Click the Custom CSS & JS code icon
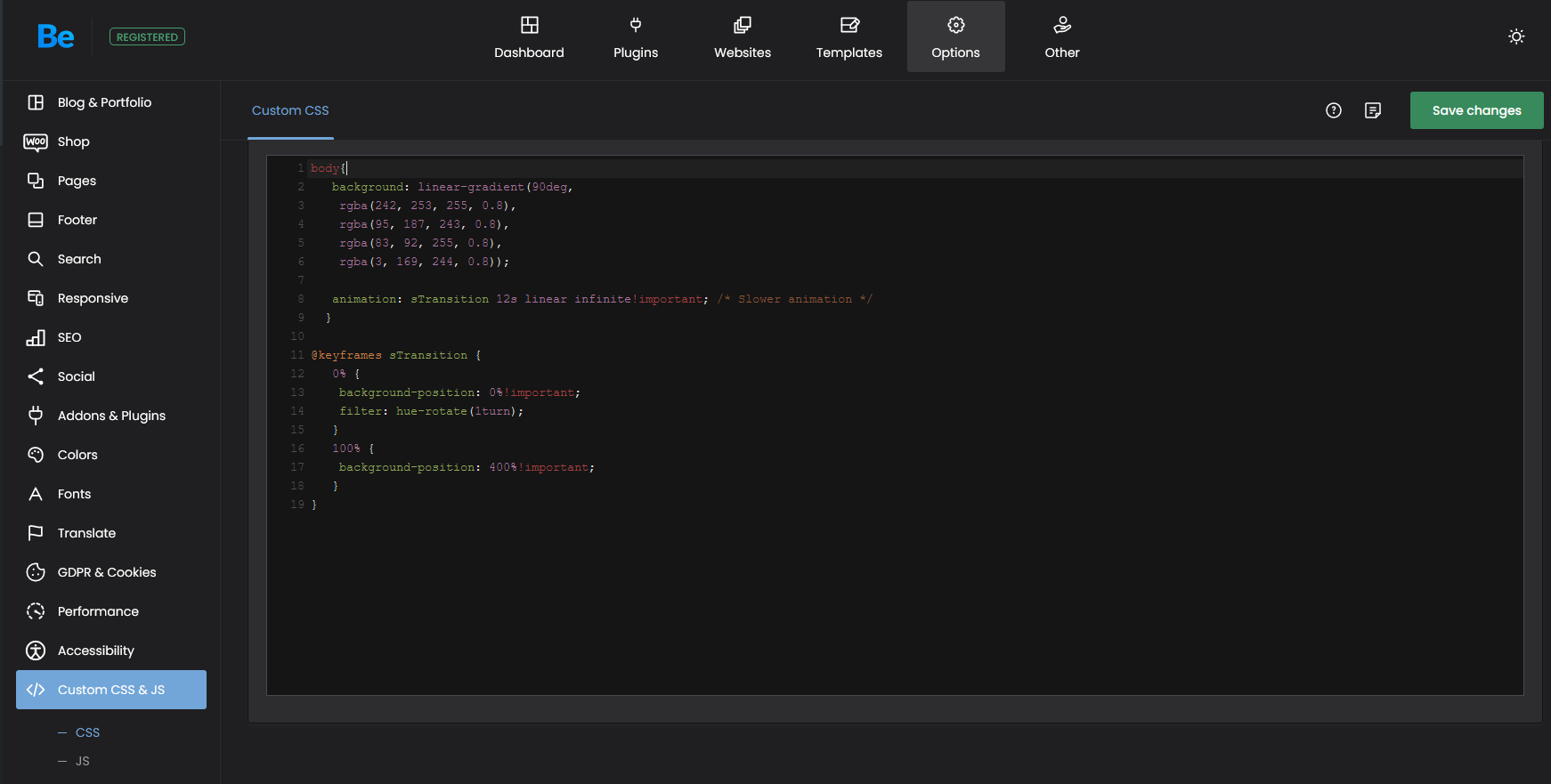Screen dimensions: 1551x784 tap(36, 690)
